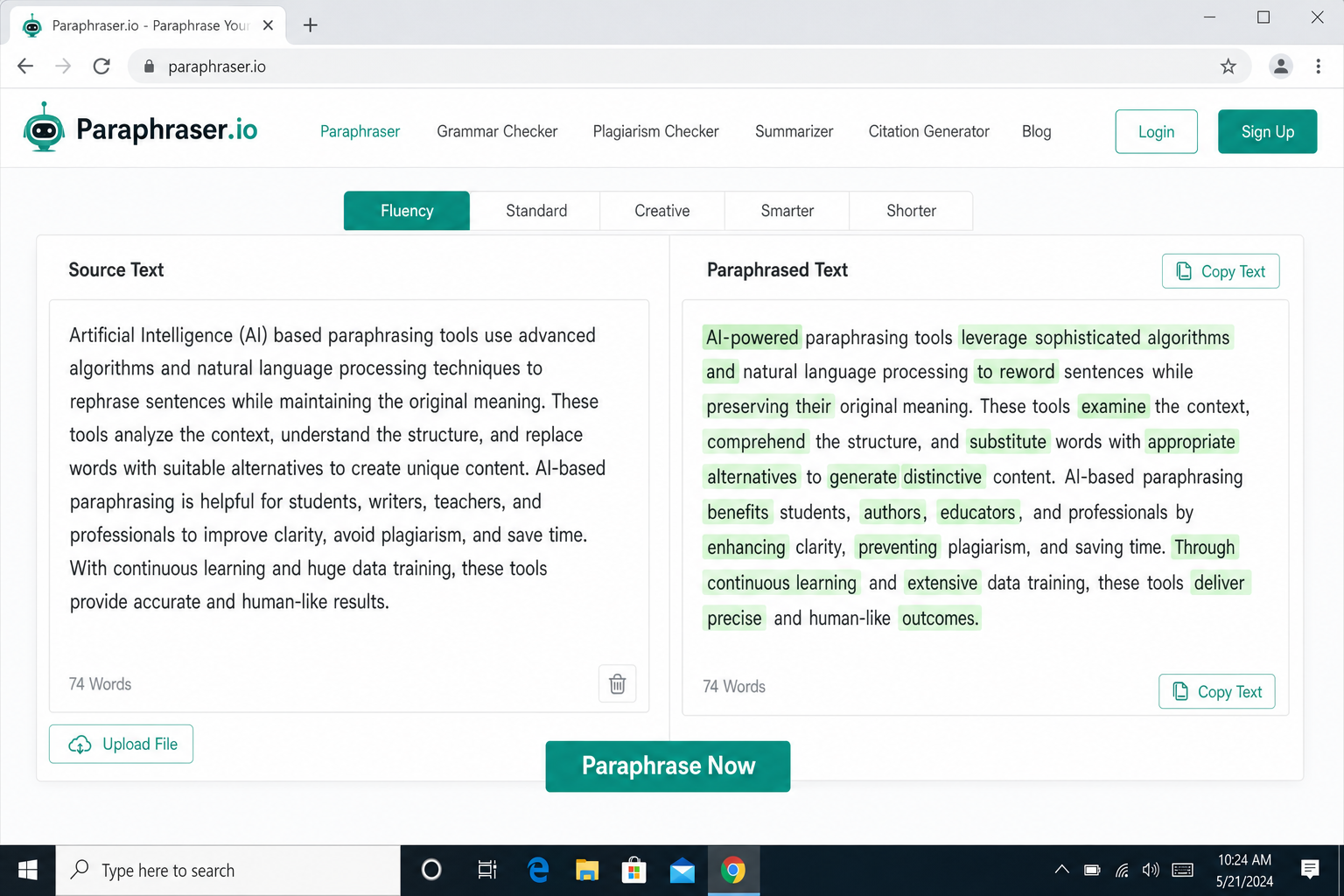Open the browser profile icon
The width and height of the screenshot is (1344, 896).
pyautogui.click(x=1281, y=66)
